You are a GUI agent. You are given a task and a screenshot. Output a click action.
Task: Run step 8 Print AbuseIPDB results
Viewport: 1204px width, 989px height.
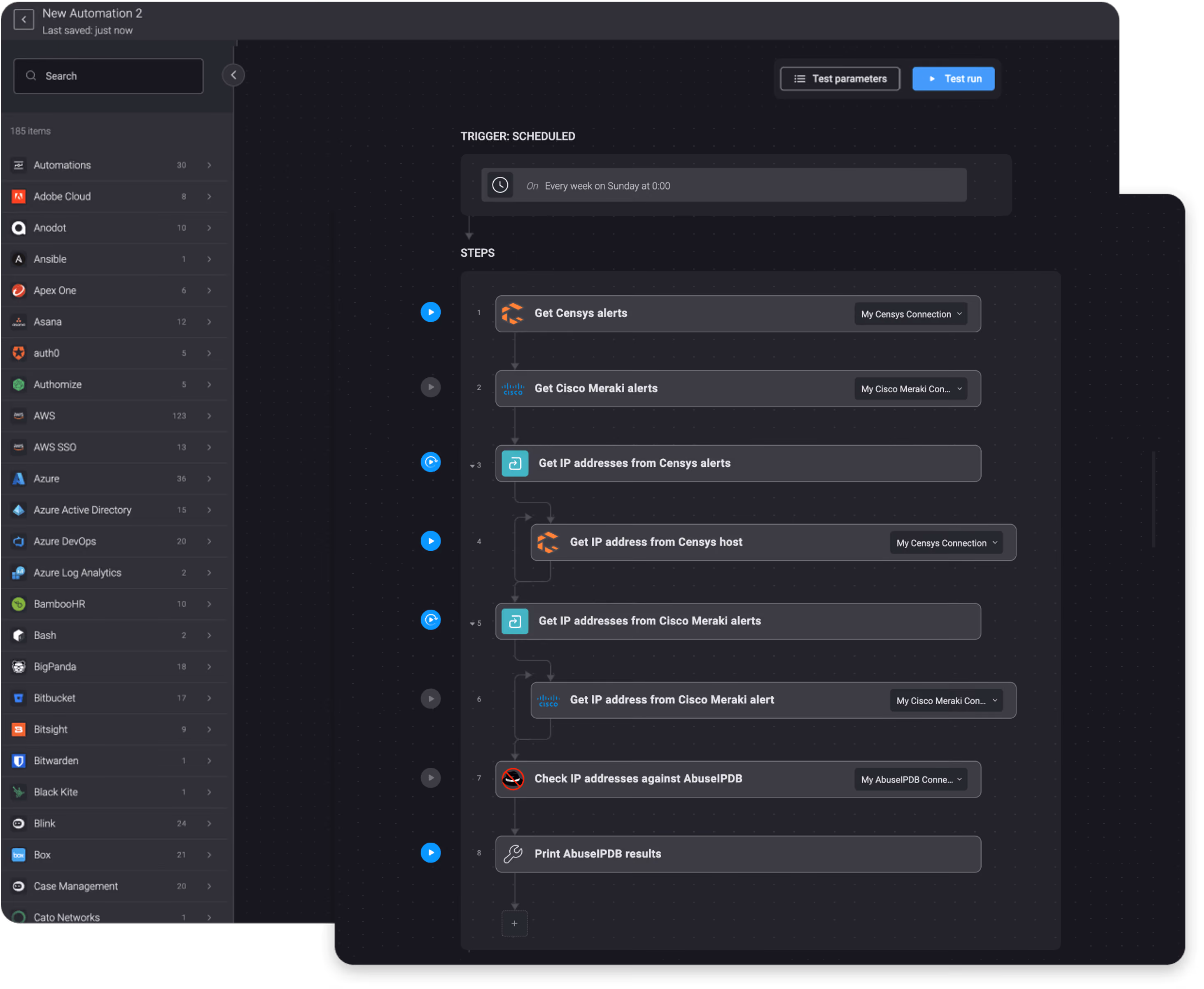[431, 853]
